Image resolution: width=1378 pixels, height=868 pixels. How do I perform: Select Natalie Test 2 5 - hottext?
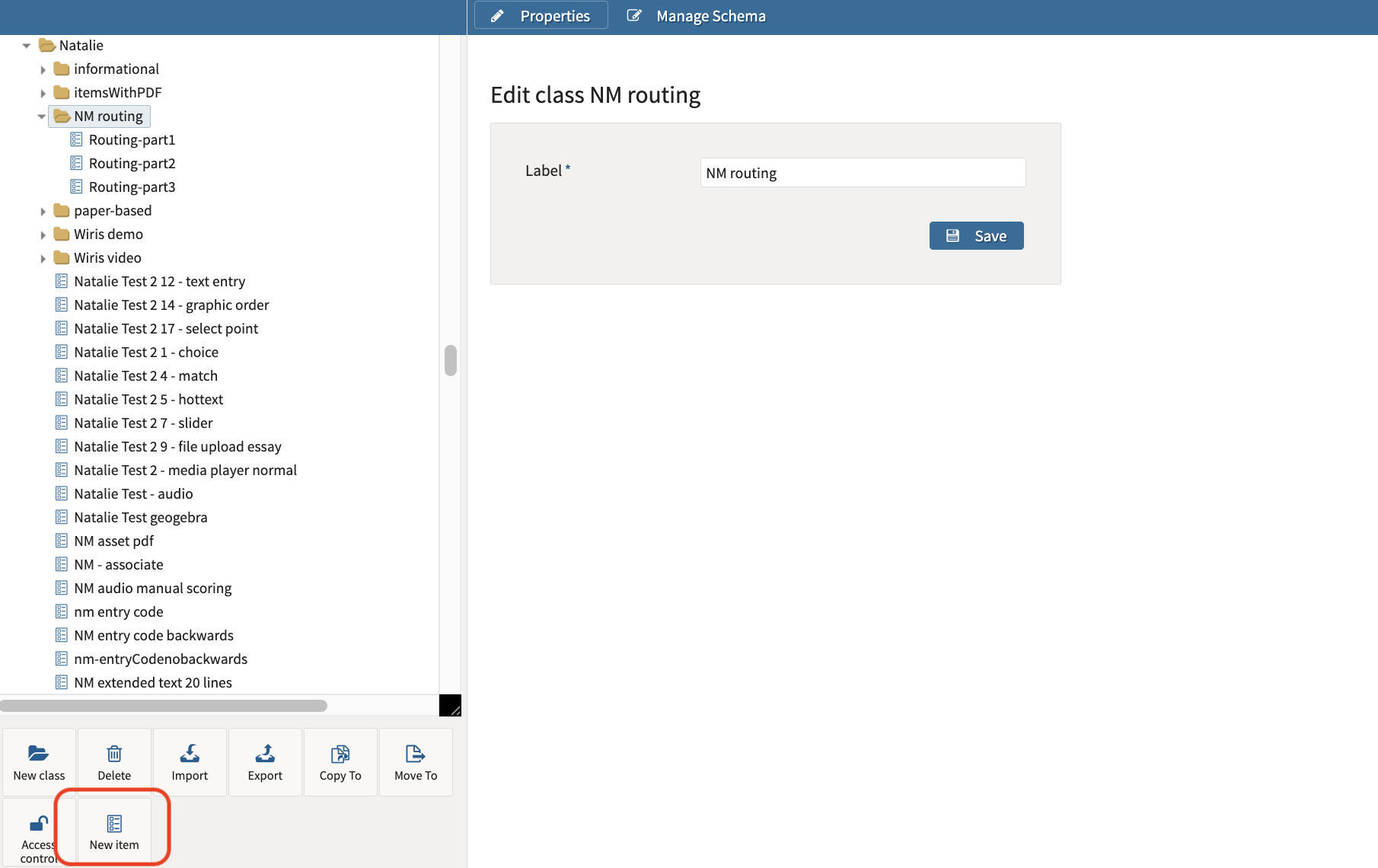click(x=148, y=400)
